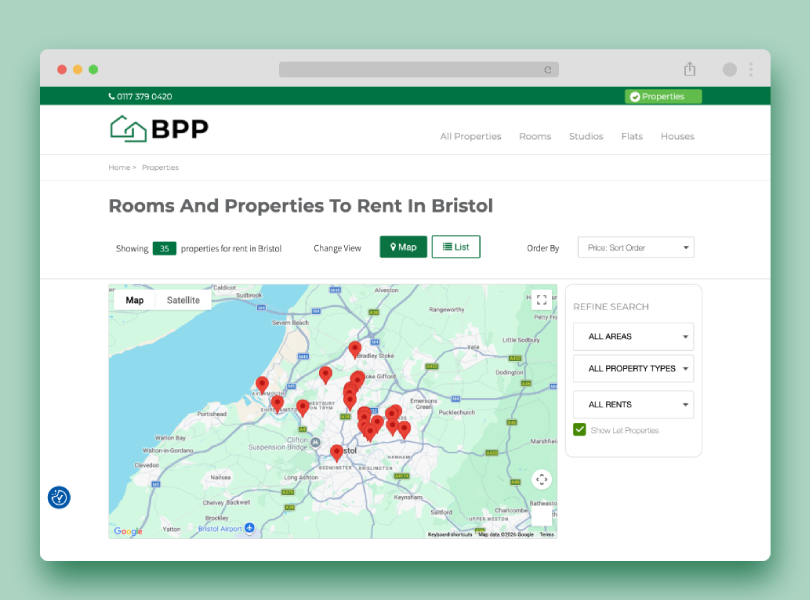Click the BPP house logo
The width and height of the screenshot is (810, 600).
[159, 128]
